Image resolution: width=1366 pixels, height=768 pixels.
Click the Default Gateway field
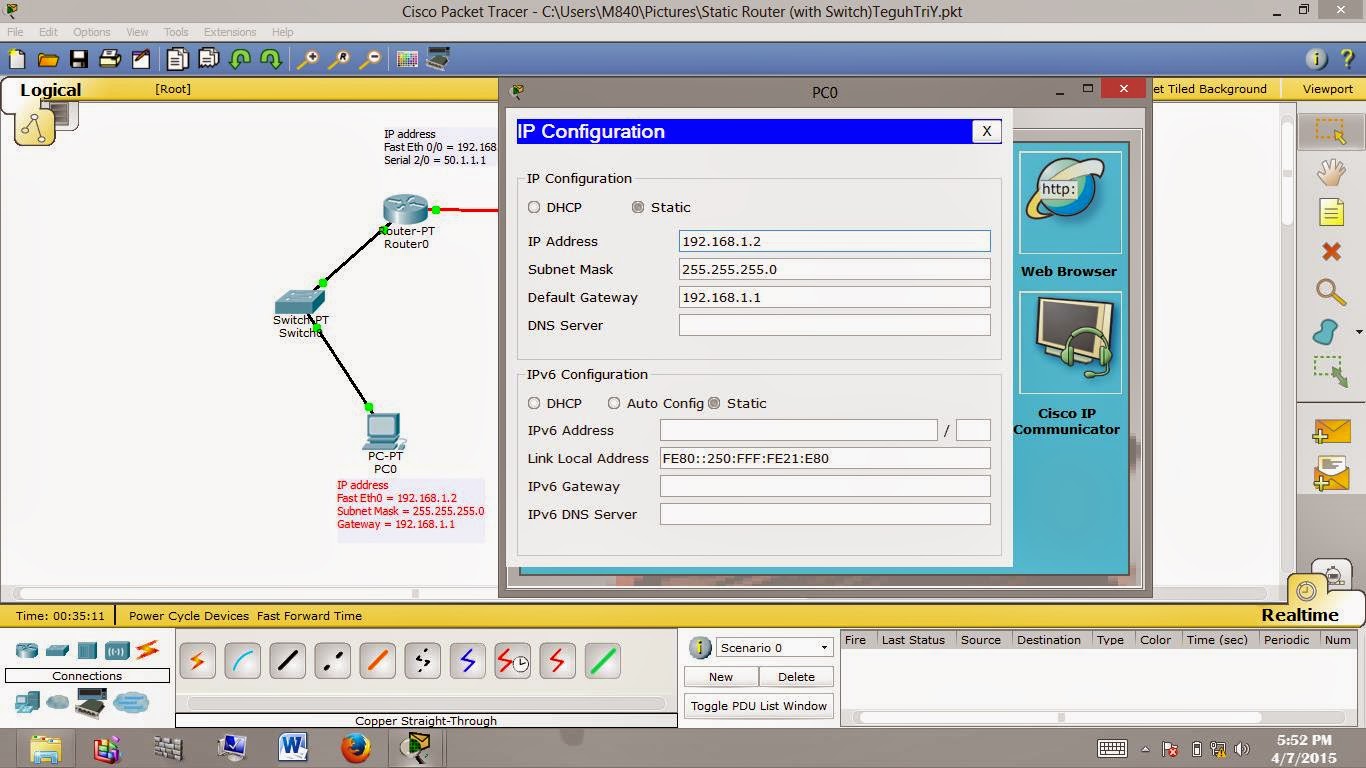click(834, 297)
